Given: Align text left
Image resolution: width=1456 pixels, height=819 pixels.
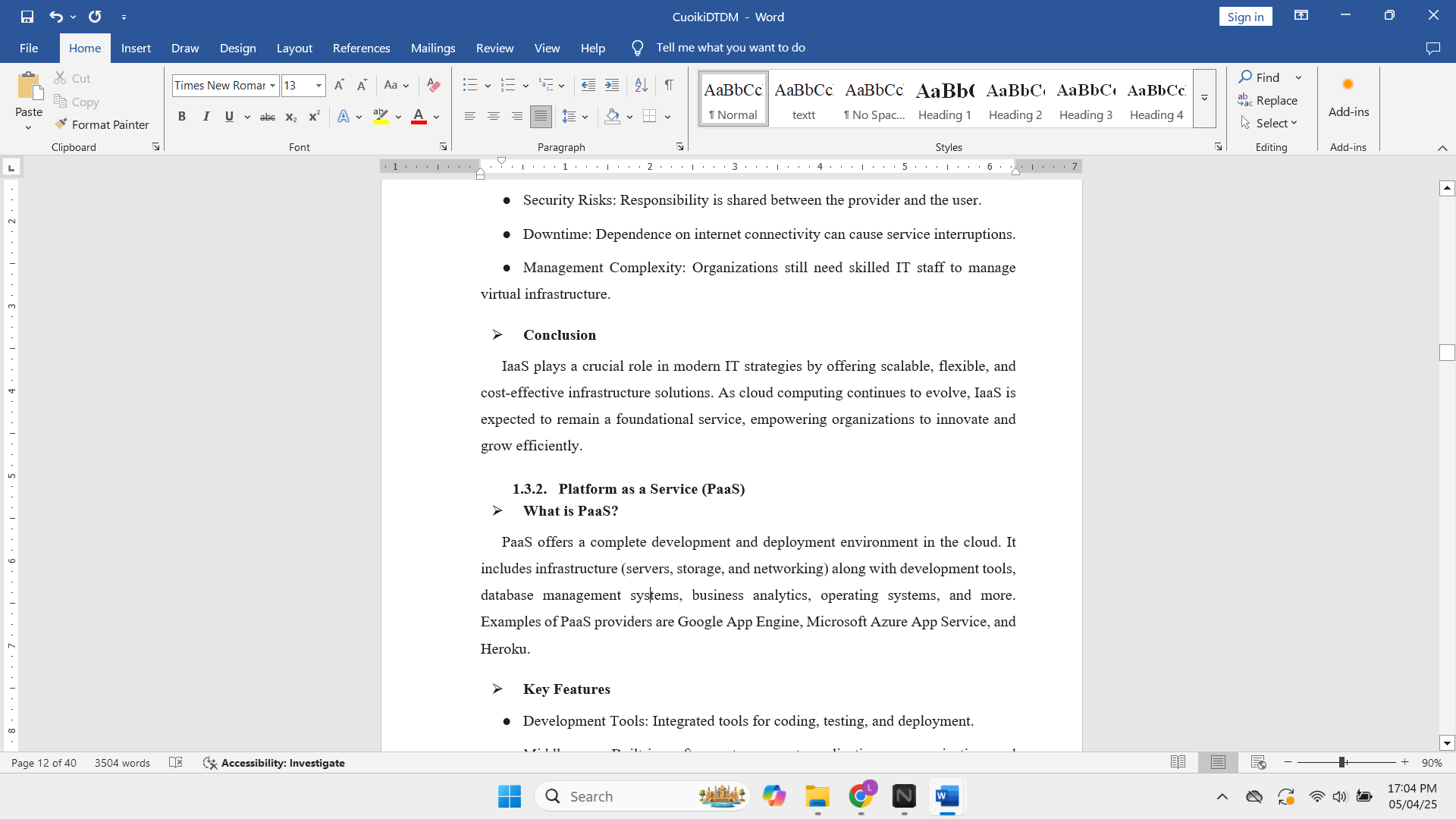Looking at the screenshot, I should pos(470,117).
